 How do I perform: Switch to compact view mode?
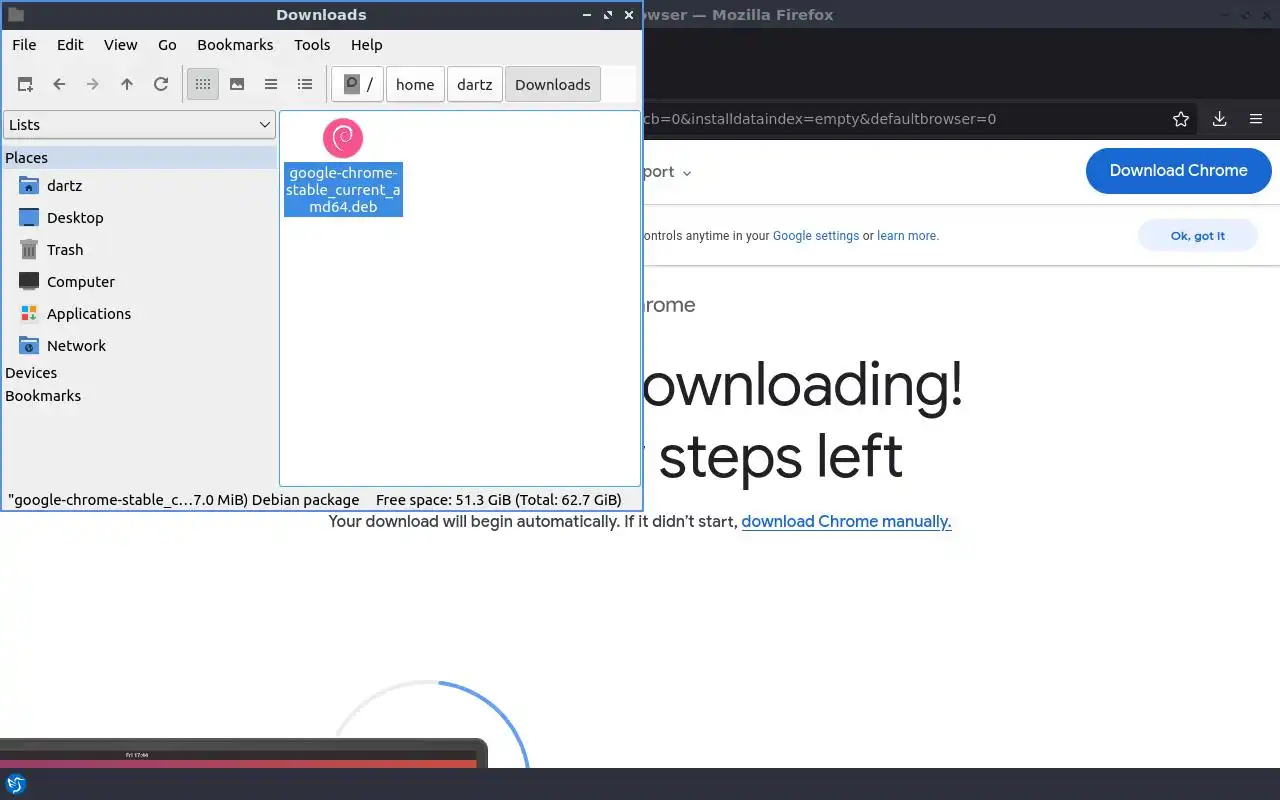click(x=271, y=85)
